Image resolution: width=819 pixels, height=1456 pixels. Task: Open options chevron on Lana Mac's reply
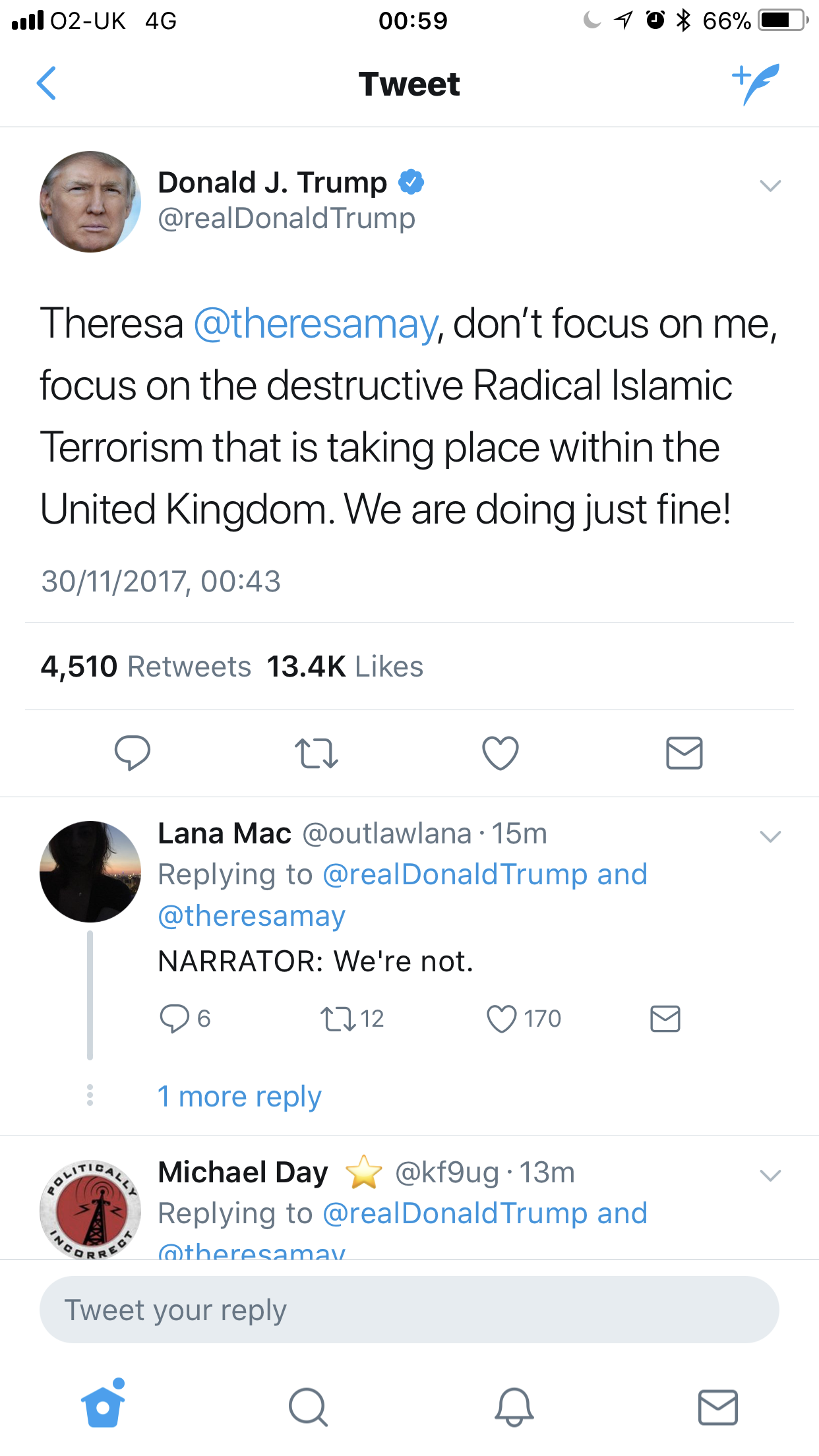coord(770,836)
